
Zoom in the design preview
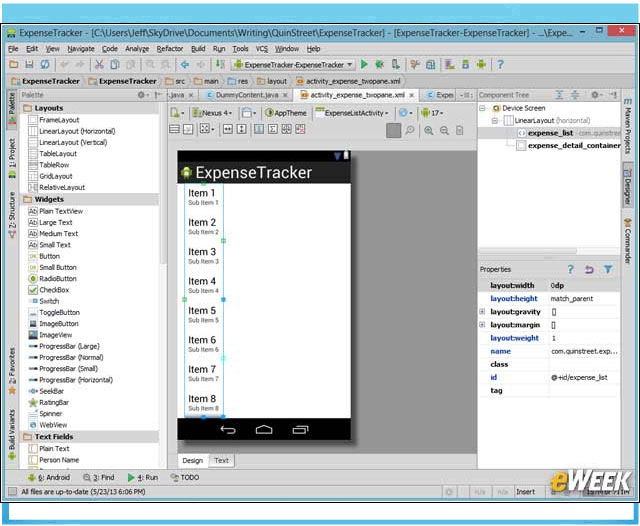429,130
